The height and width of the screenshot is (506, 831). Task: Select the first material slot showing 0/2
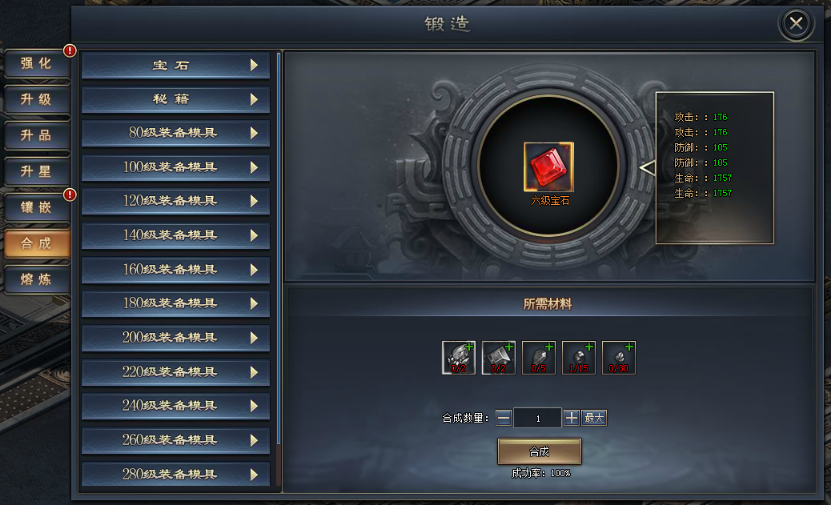pos(458,358)
